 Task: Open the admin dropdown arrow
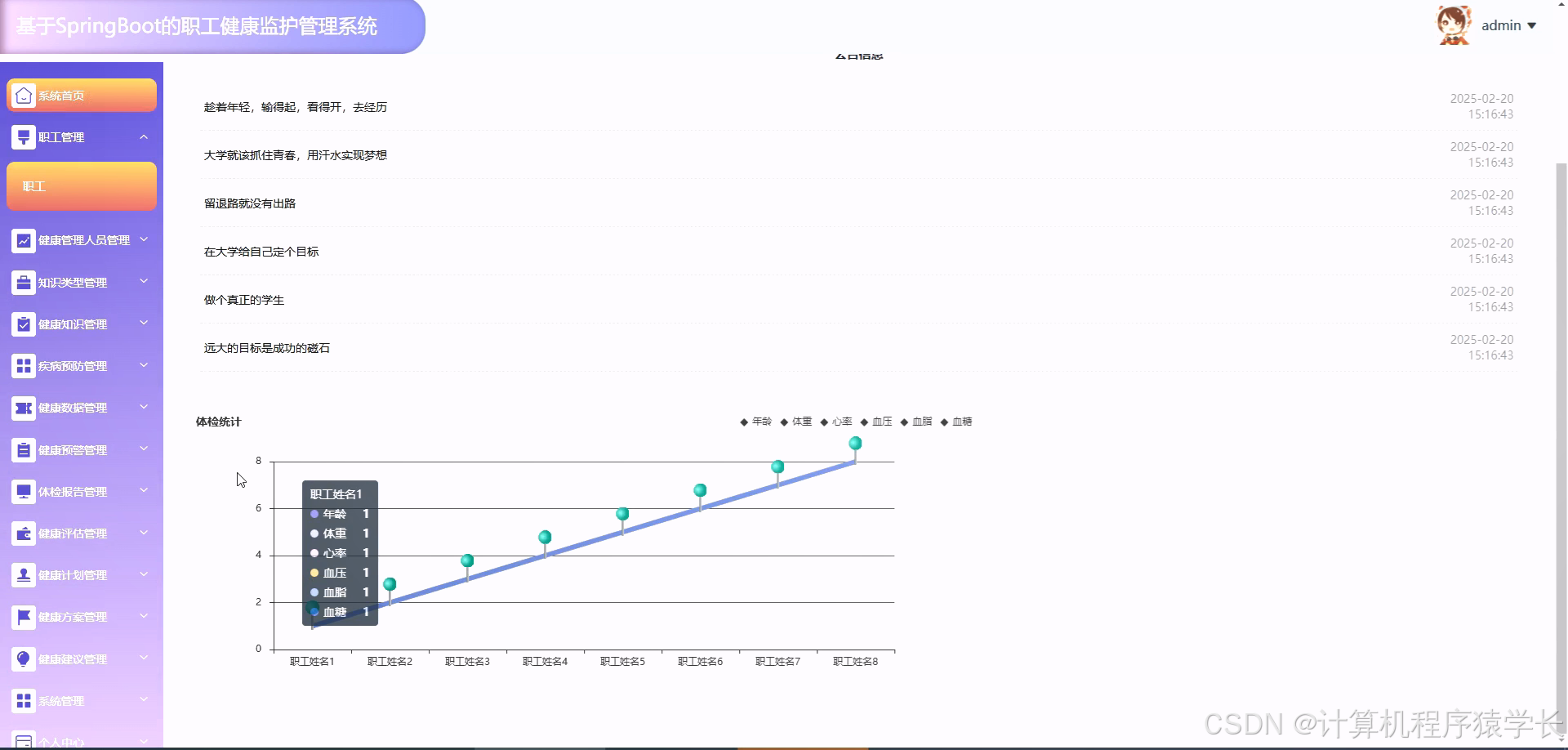coord(1532,26)
